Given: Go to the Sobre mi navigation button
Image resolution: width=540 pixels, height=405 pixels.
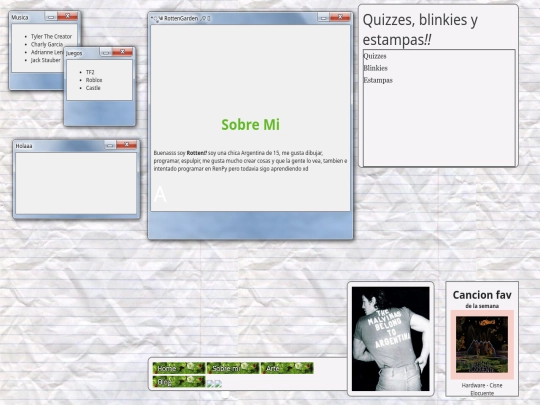Looking at the screenshot, I should click(x=233, y=368).
